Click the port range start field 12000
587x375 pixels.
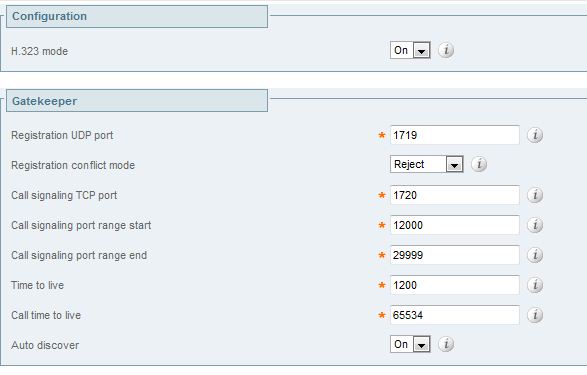point(454,225)
